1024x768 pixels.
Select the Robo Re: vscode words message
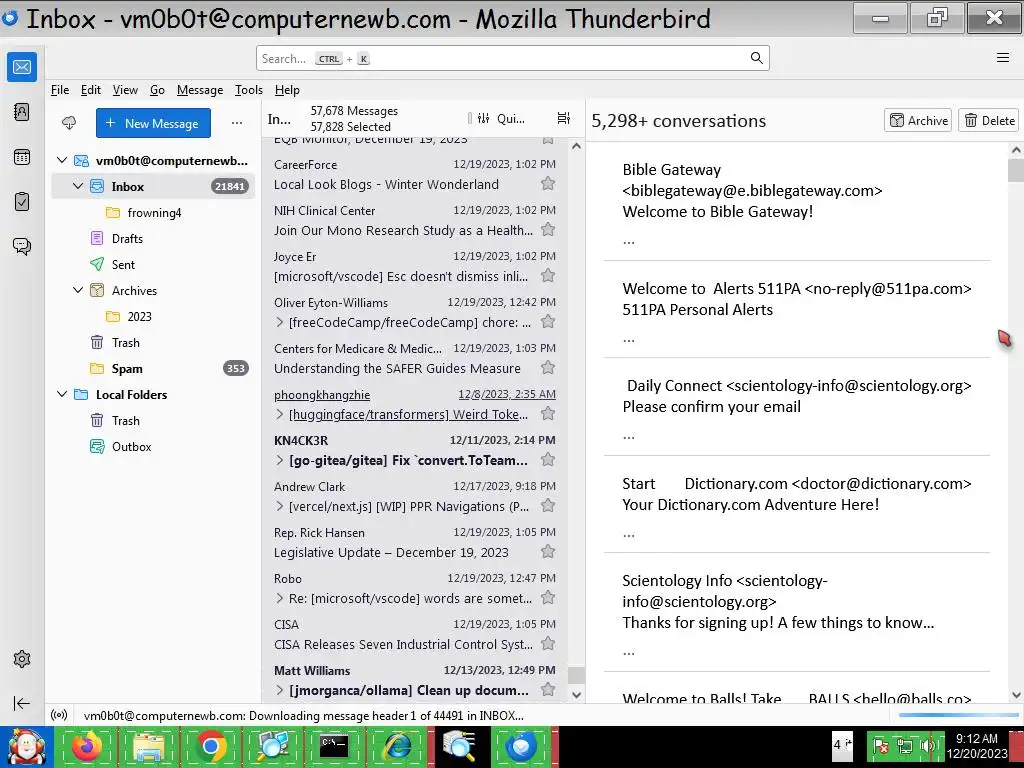click(415, 588)
